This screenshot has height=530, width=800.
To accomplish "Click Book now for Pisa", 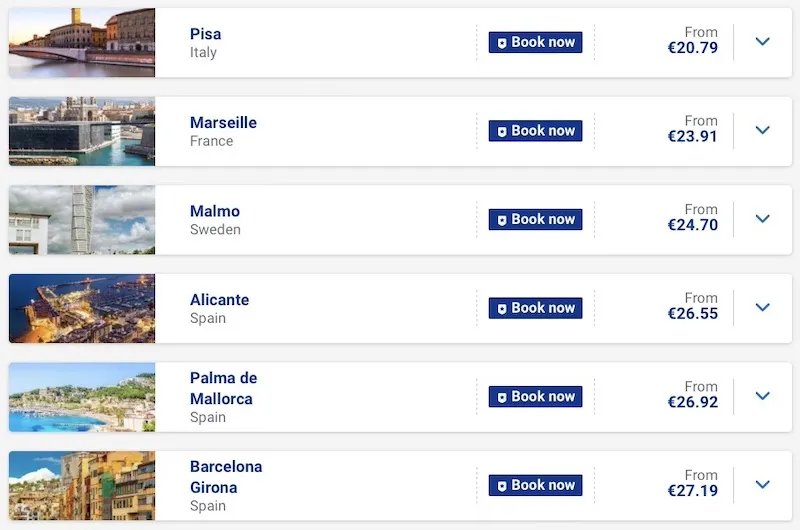I will click(x=535, y=42).
